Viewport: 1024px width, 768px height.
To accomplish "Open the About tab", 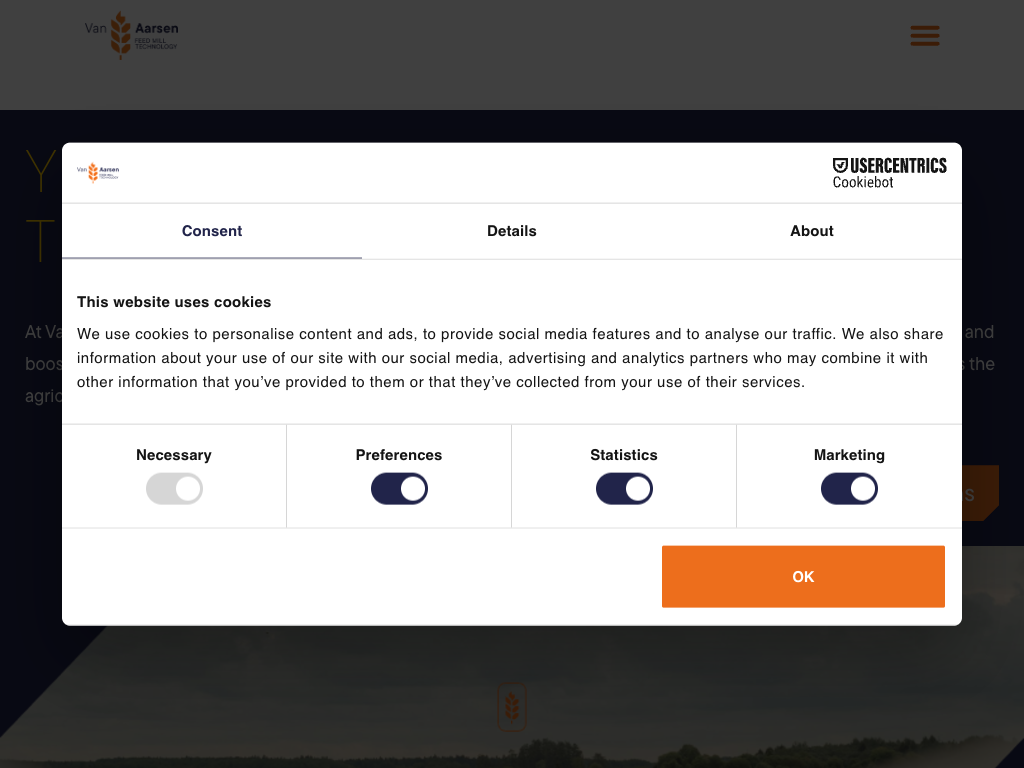I will [812, 231].
